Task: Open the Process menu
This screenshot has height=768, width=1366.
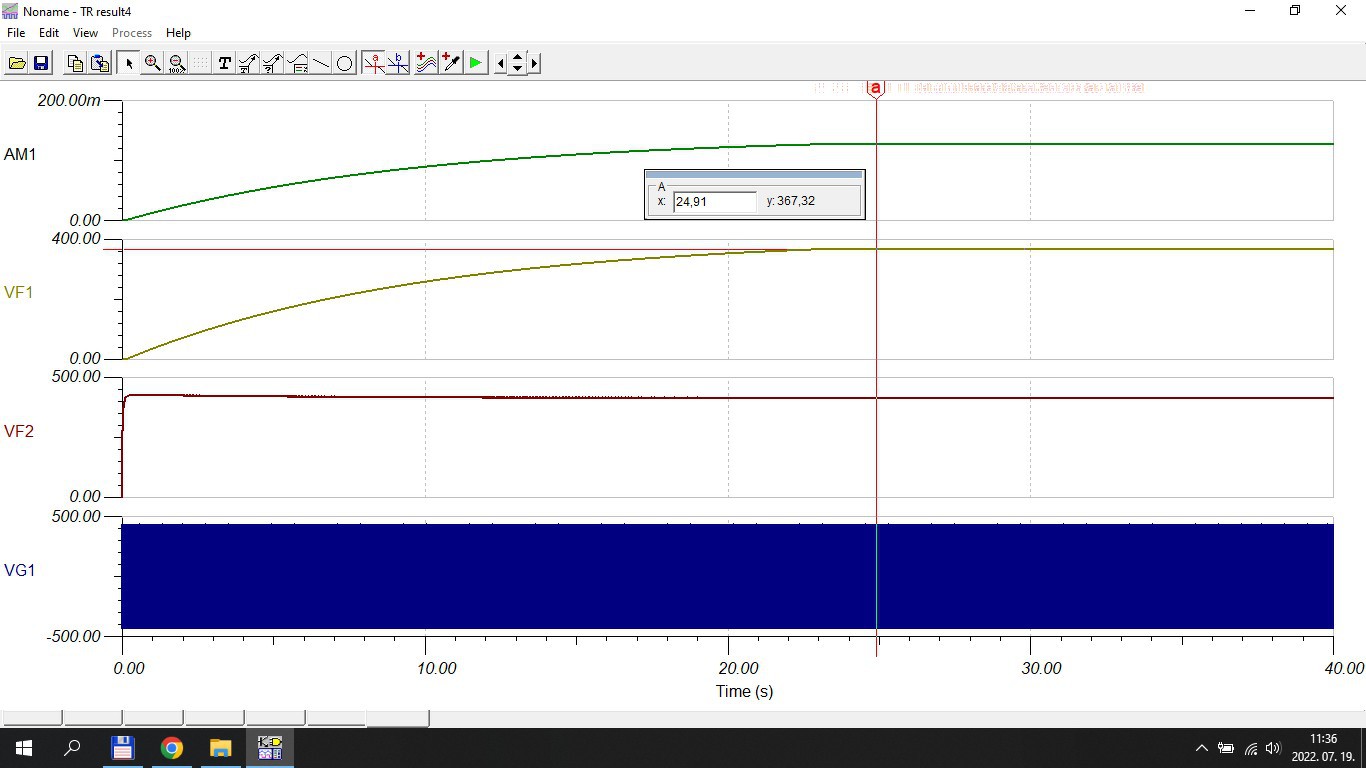Action: (132, 33)
